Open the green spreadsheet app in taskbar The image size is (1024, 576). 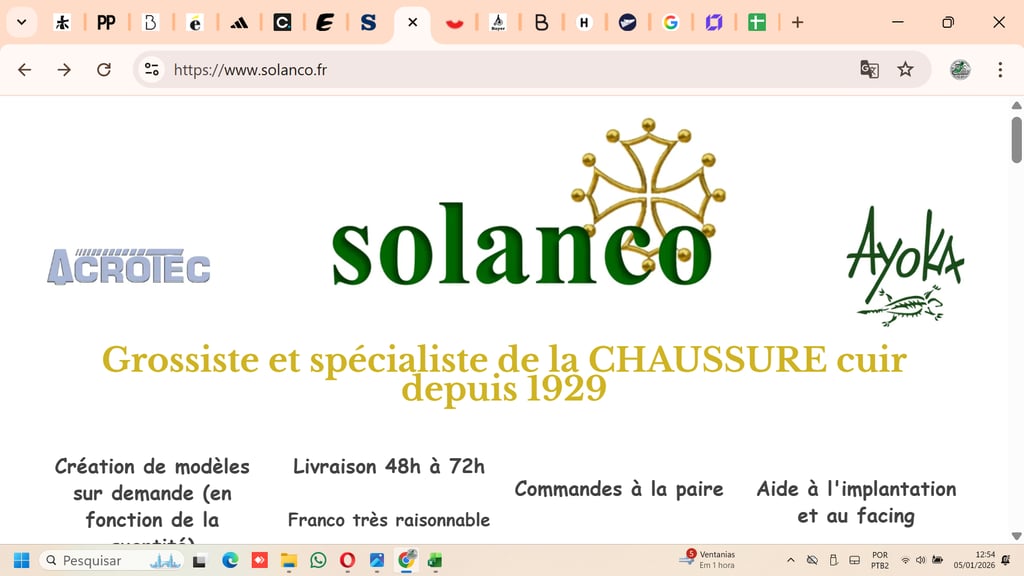pyautogui.click(x=435, y=560)
